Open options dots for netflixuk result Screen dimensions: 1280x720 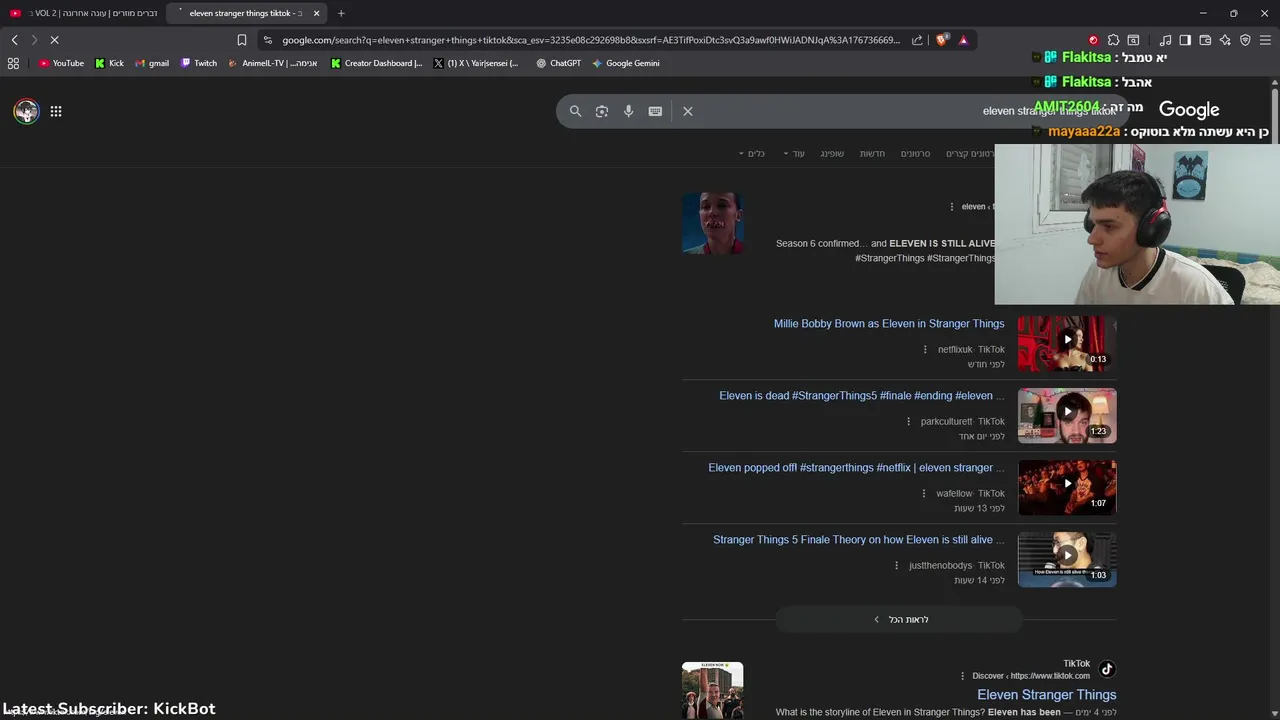click(925, 350)
